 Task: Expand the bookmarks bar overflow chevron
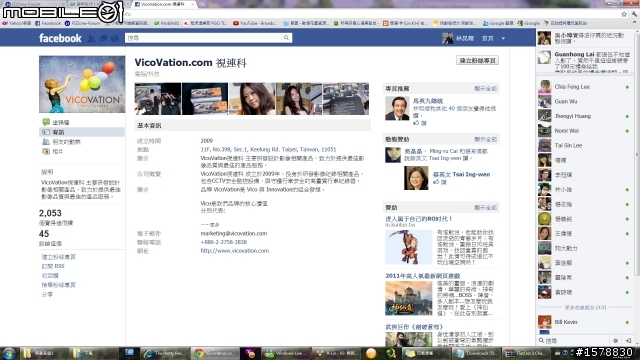tap(636, 23)
